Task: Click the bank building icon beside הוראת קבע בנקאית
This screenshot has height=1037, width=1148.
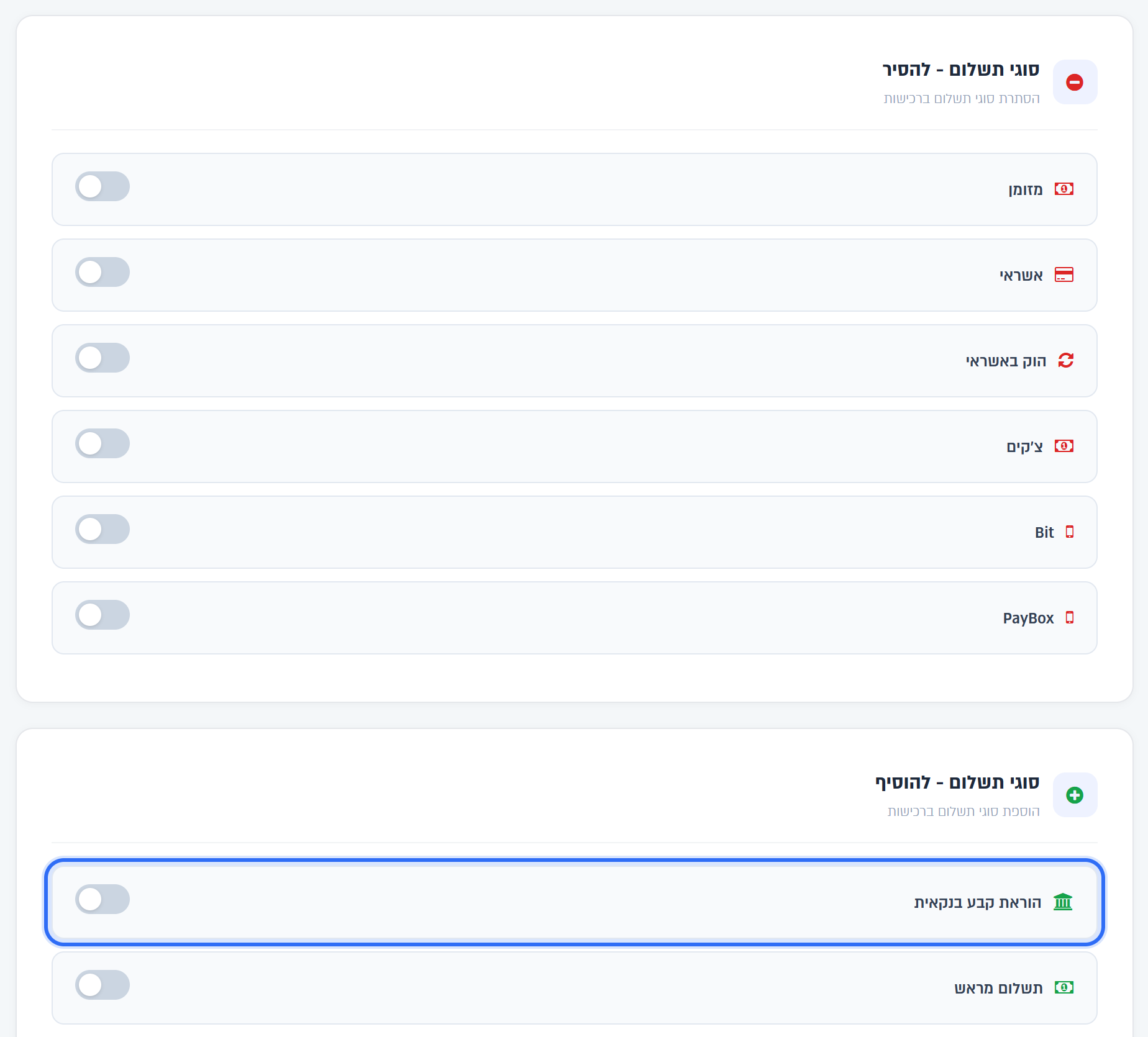Action: pos(1064,902)
